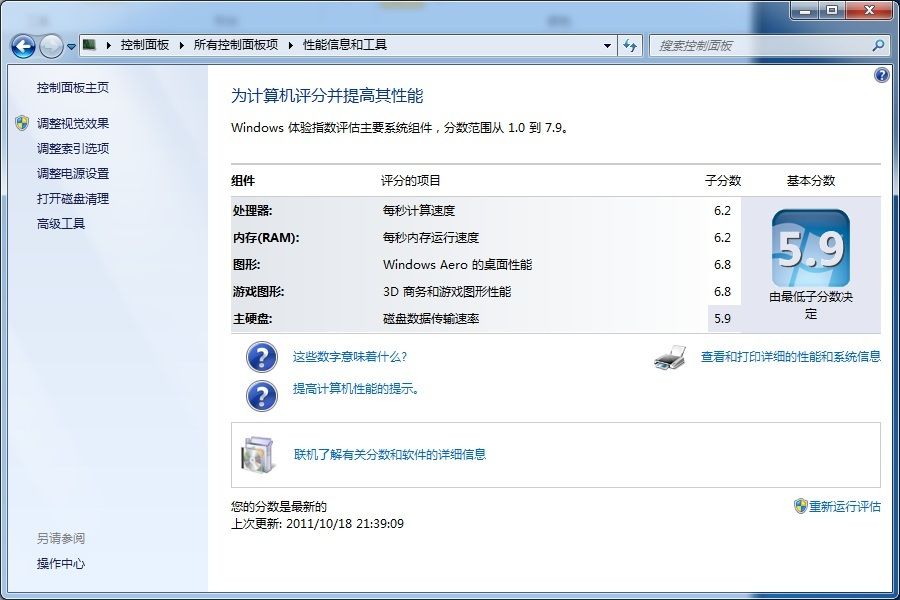
Task: Click the shield icon beside 调整视觉效果
Action: click(x=22, y=123)
